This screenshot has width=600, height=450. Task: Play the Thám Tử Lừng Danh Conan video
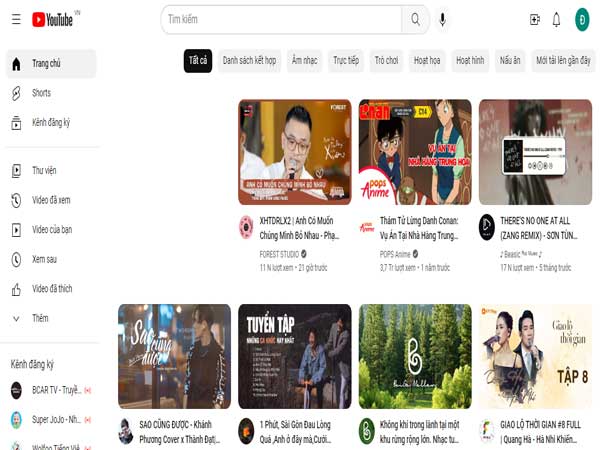(x=414, y=151)
